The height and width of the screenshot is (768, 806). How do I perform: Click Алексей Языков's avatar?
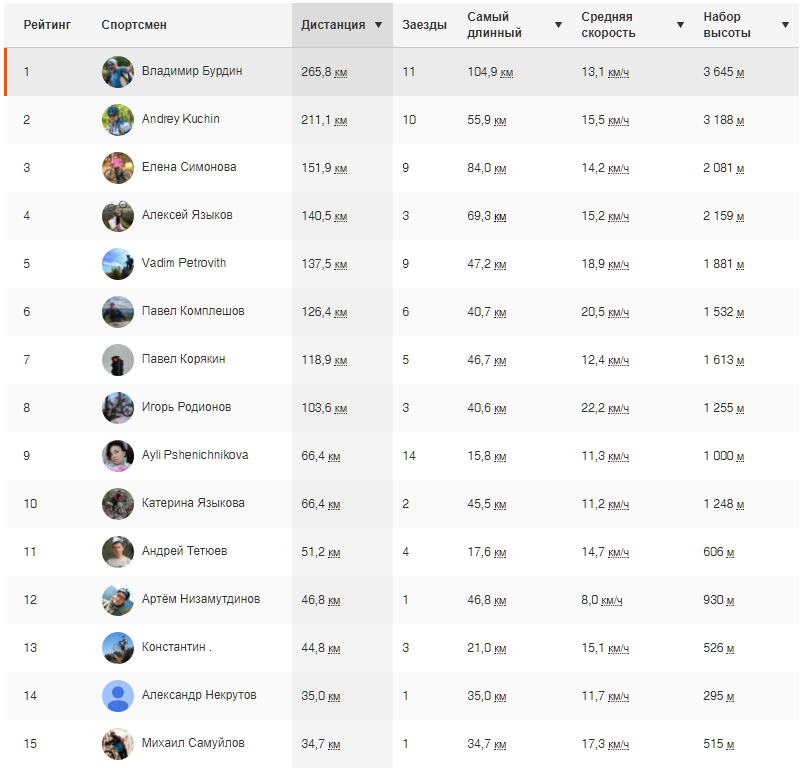click(x=118, y=216)
